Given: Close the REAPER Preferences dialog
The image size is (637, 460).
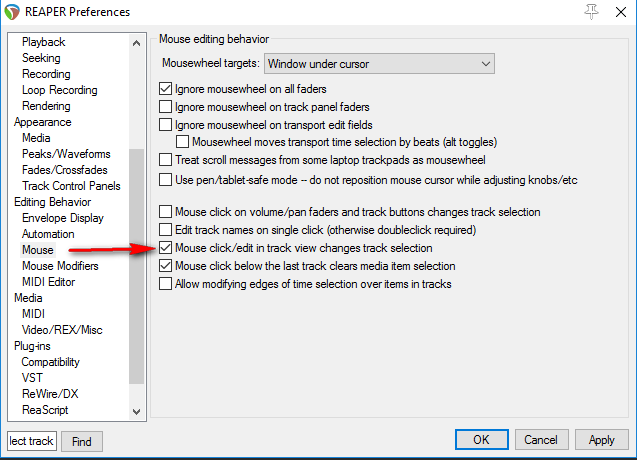Looking at the screenshot, I should (x=621, y=12).
